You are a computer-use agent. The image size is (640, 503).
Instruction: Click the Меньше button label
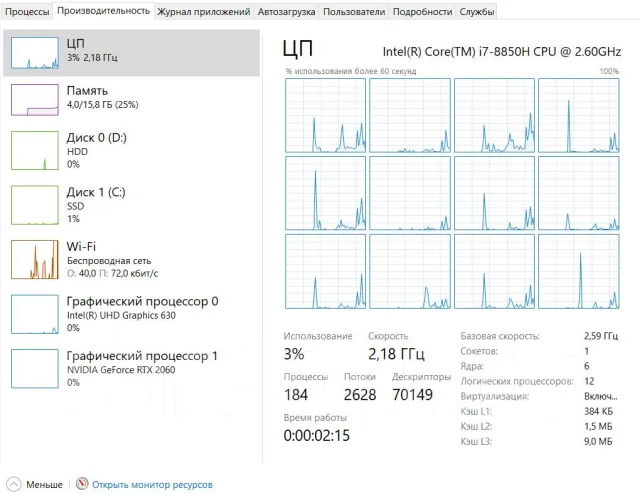tap(44, 485)
